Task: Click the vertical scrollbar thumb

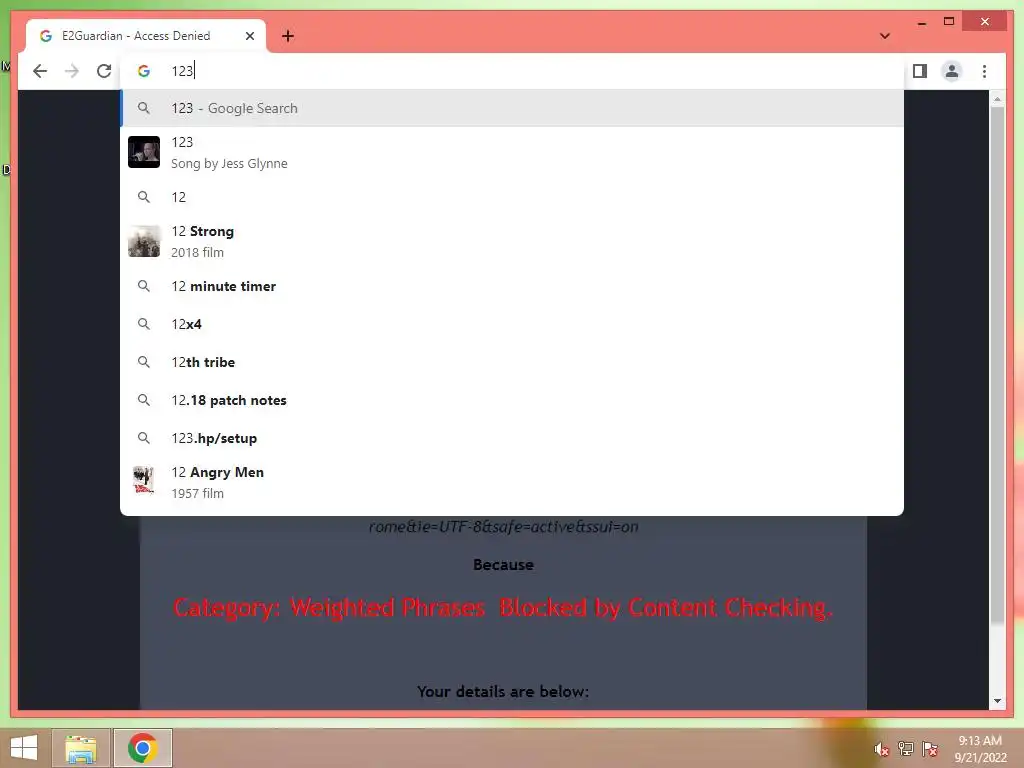Action: (x=997, y=366)
